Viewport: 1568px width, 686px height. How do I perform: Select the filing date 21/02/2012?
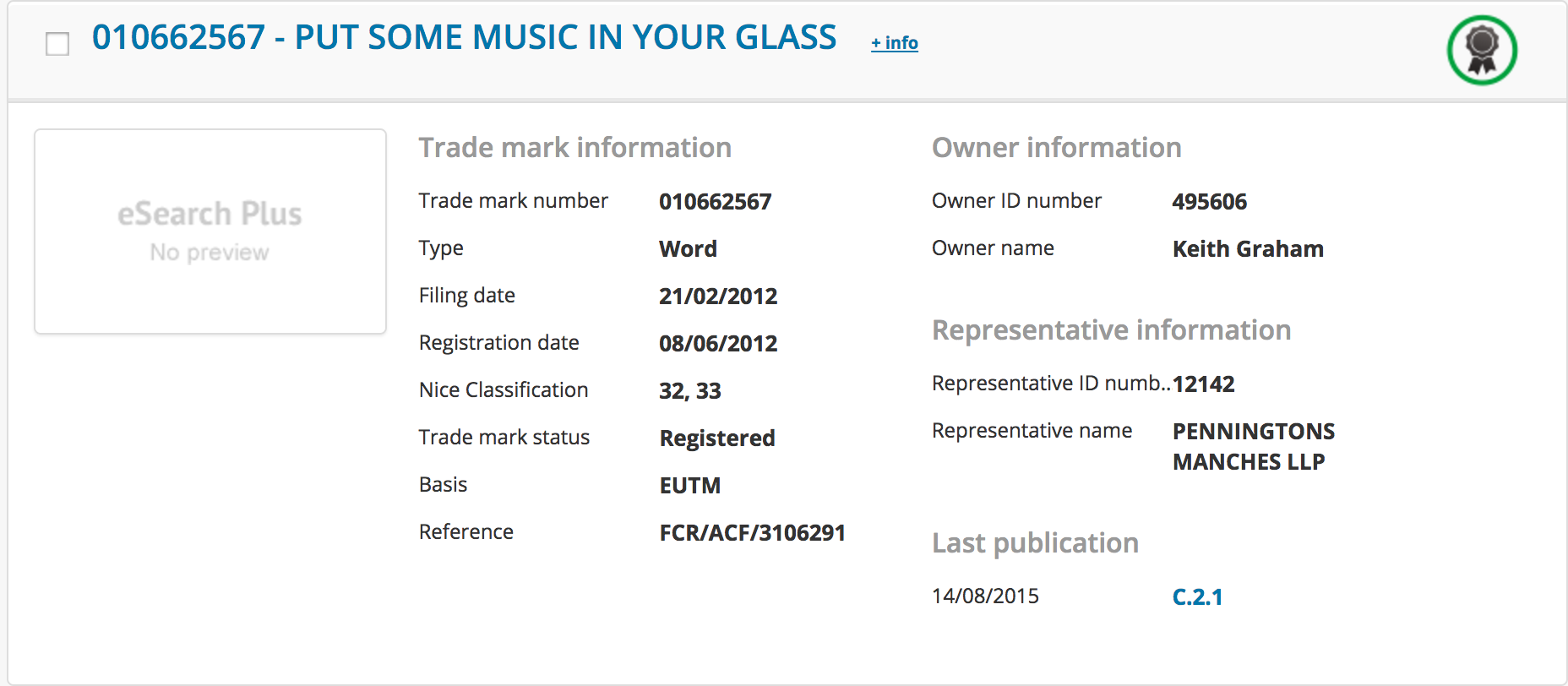point(718,297)
